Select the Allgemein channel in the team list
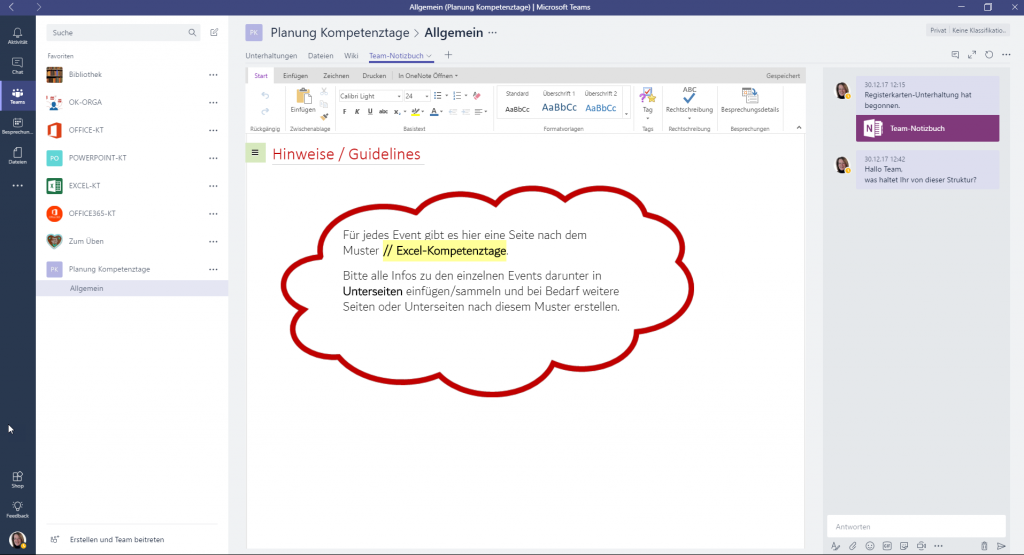This screenshot has height=555, width=1024. coord(133,288)
